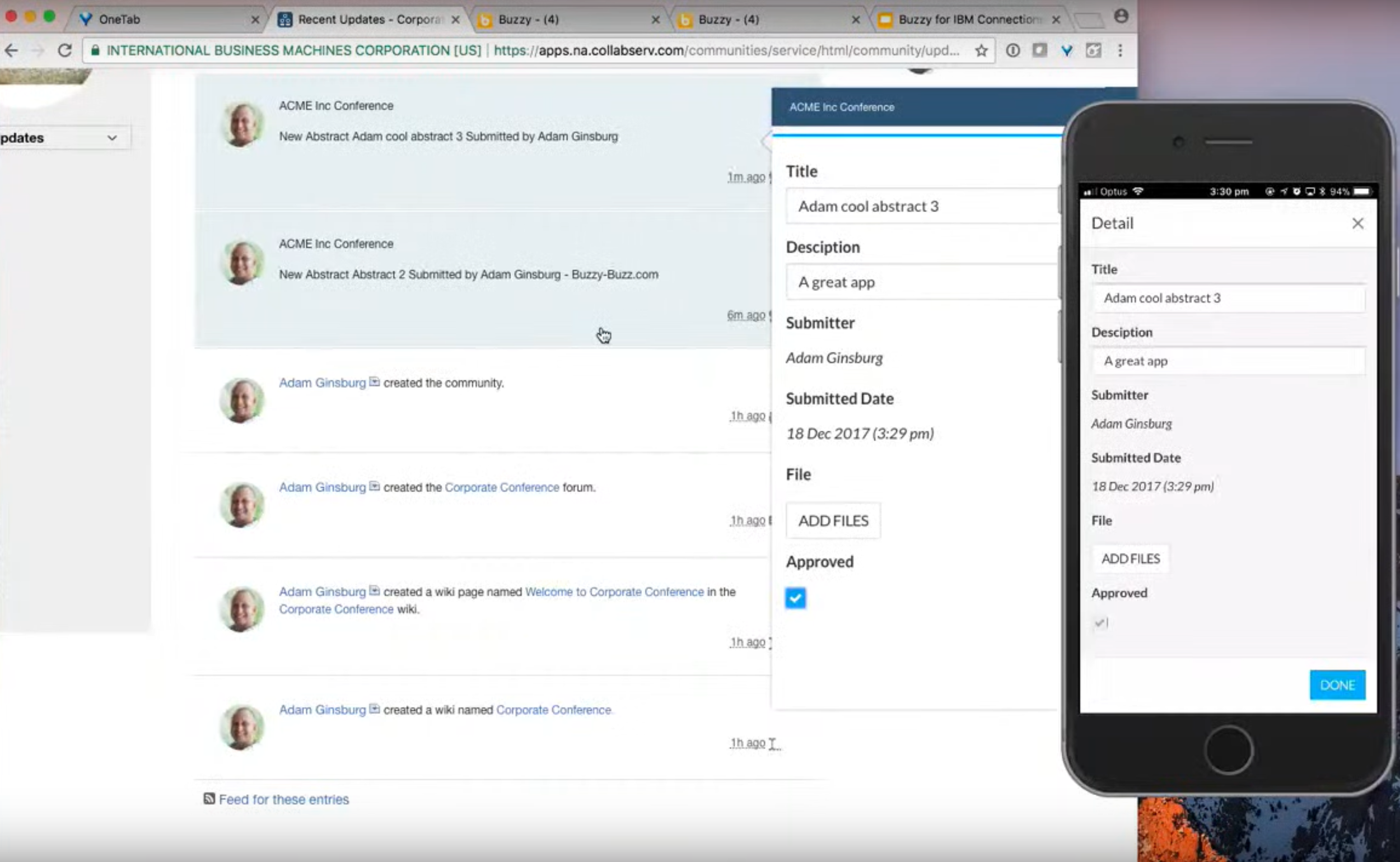
Task: Close the Detail panel on the phone
Action: [1357, 223]
